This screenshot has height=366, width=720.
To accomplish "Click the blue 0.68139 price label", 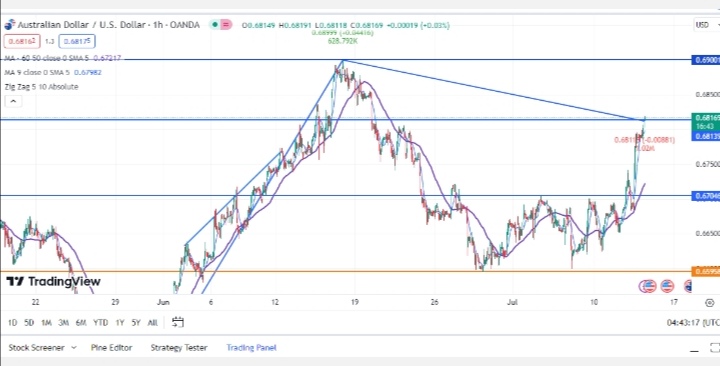I will pyautogui.click(x=706, y=136).
